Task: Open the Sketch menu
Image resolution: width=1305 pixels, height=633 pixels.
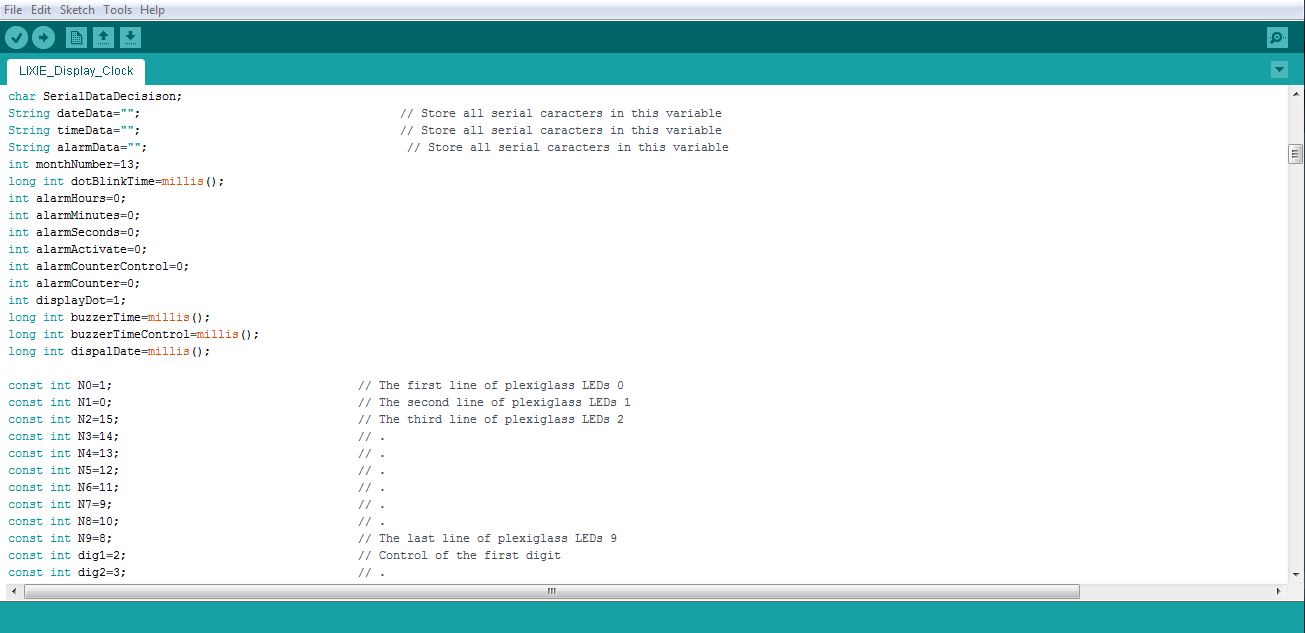Action: coord(77,10)
